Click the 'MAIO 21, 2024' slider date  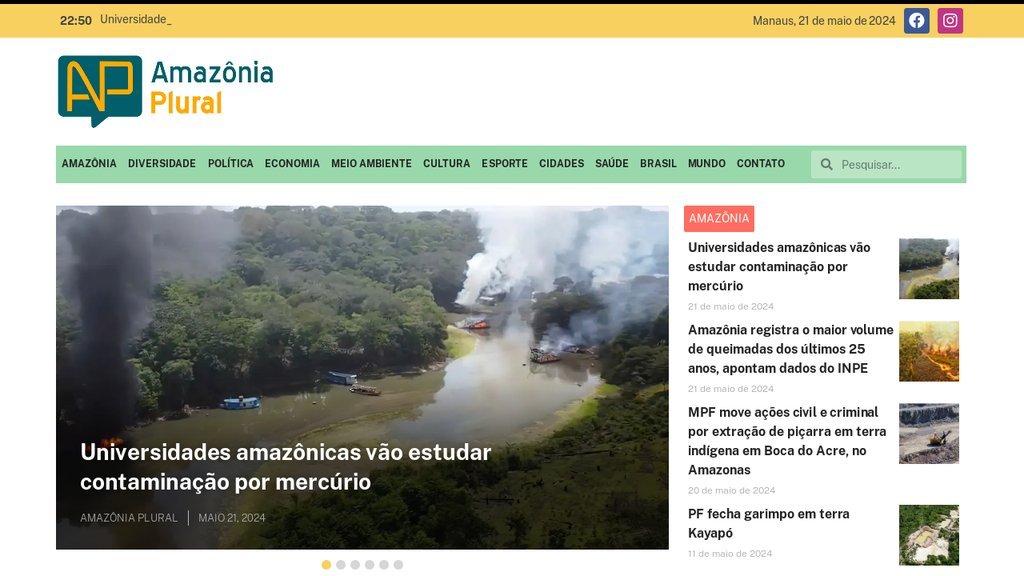232,518
